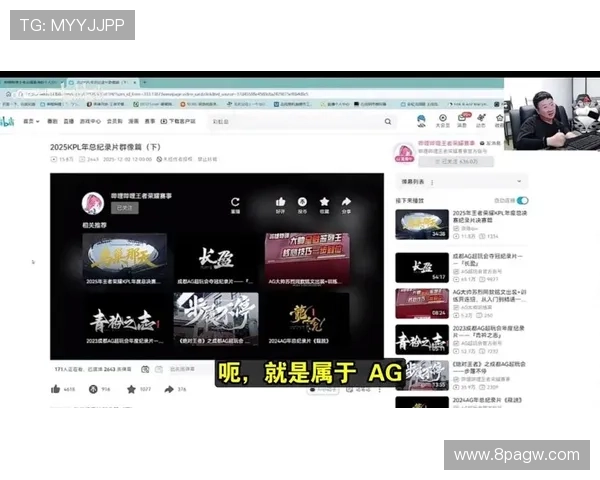Click the replay icon on the video end screen
600x480 pixels.
[x=235, y=202]
